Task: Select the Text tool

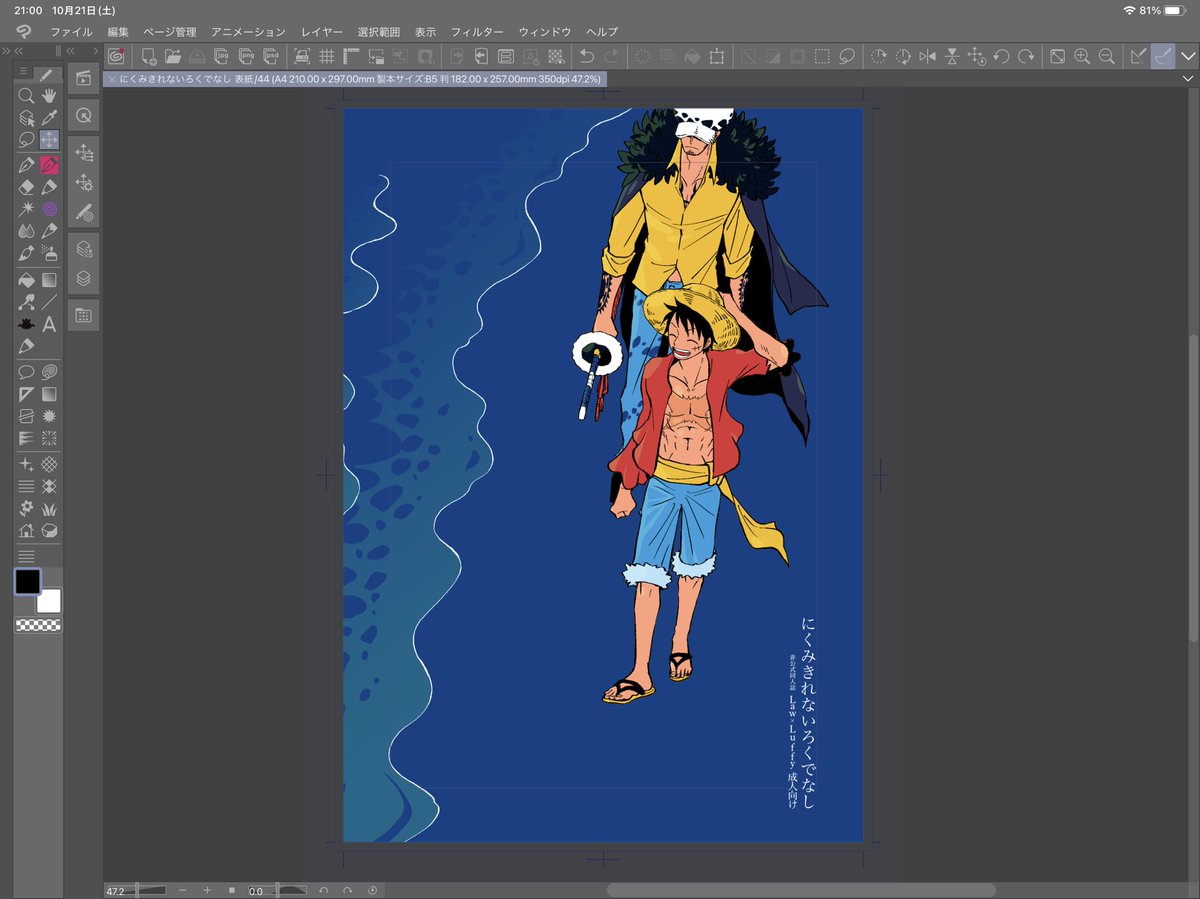Action: (49, 324)
